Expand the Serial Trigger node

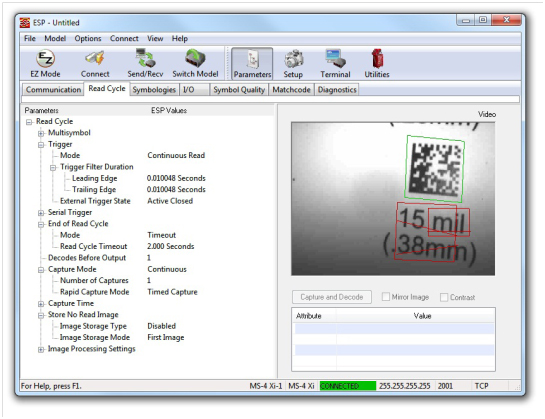click(x=41, y=213)
